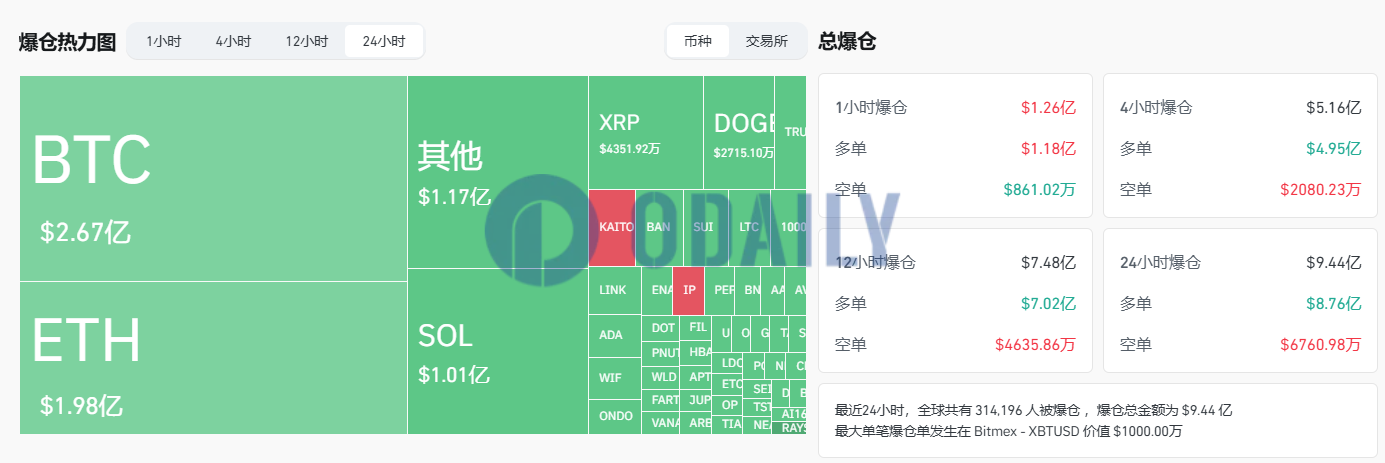The image size is (1385, 463).
Task: Click the BTC heatmap tile
Action: [x=213, y=178]
